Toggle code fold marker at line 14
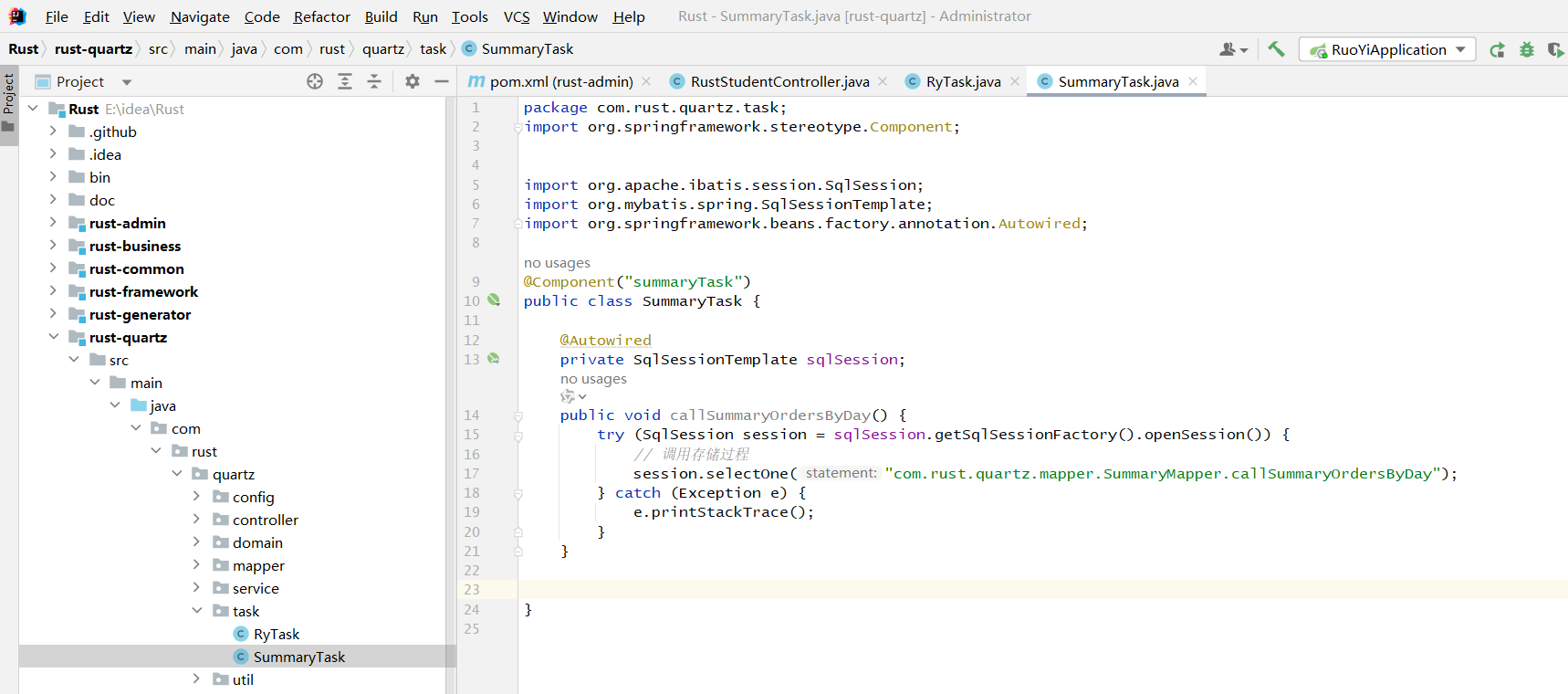1568x694 pixels. [517, 416]
